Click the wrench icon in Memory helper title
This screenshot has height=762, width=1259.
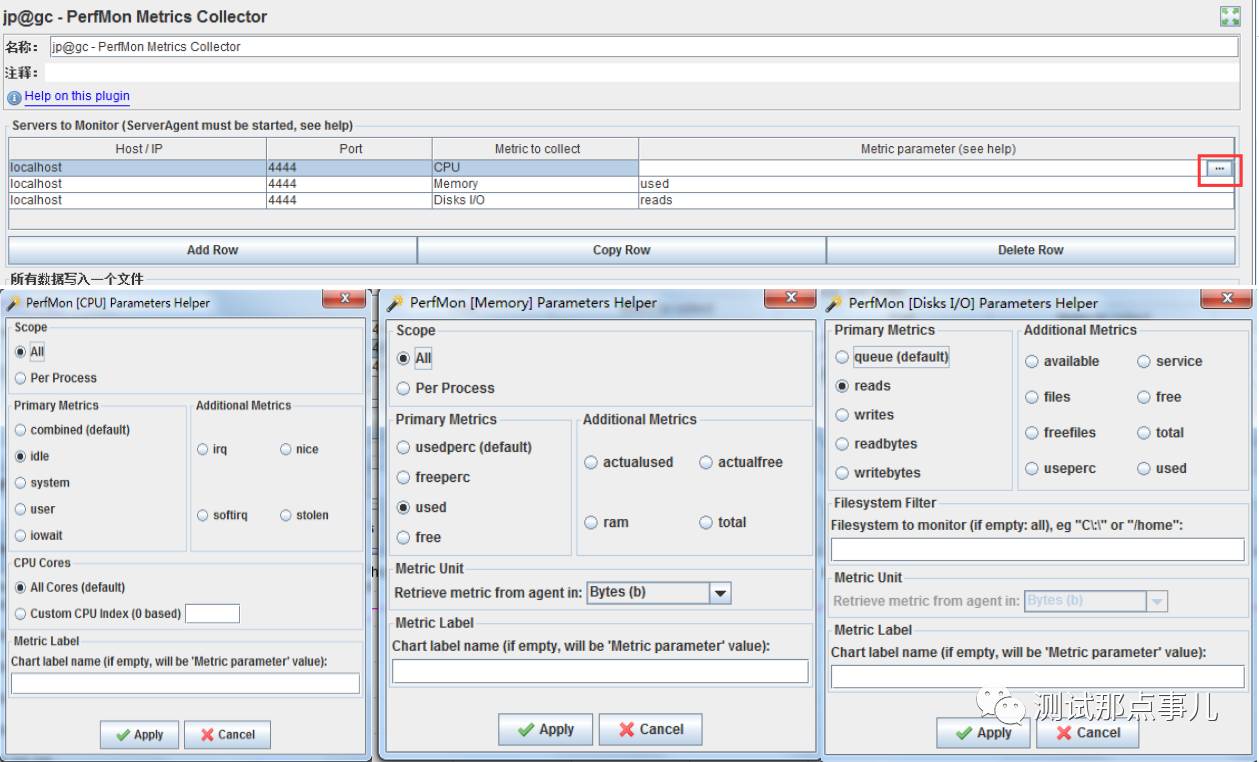pos(395,302)
